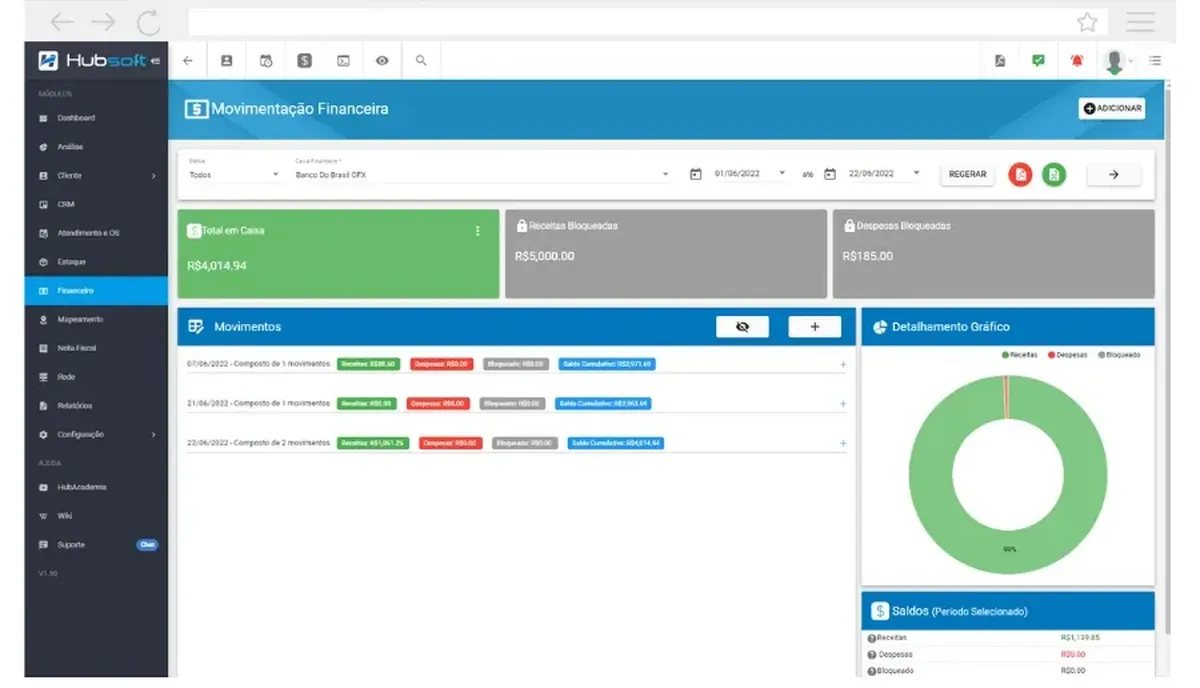Toggle Despesas series in chart legend
Viewport: 1200px width, 688px height.
1070,355
